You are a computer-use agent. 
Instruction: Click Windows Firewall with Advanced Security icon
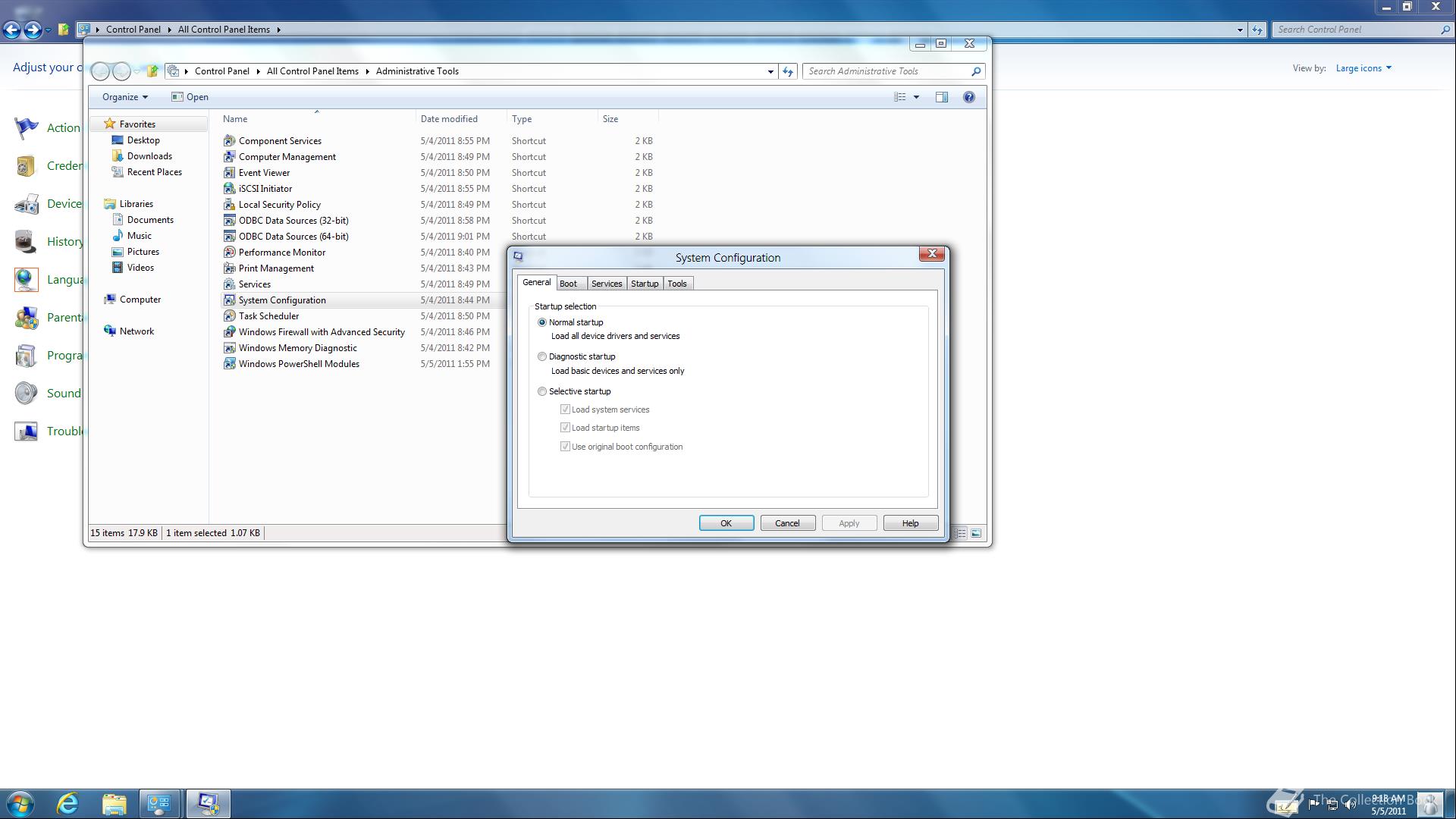click(229, 332)
